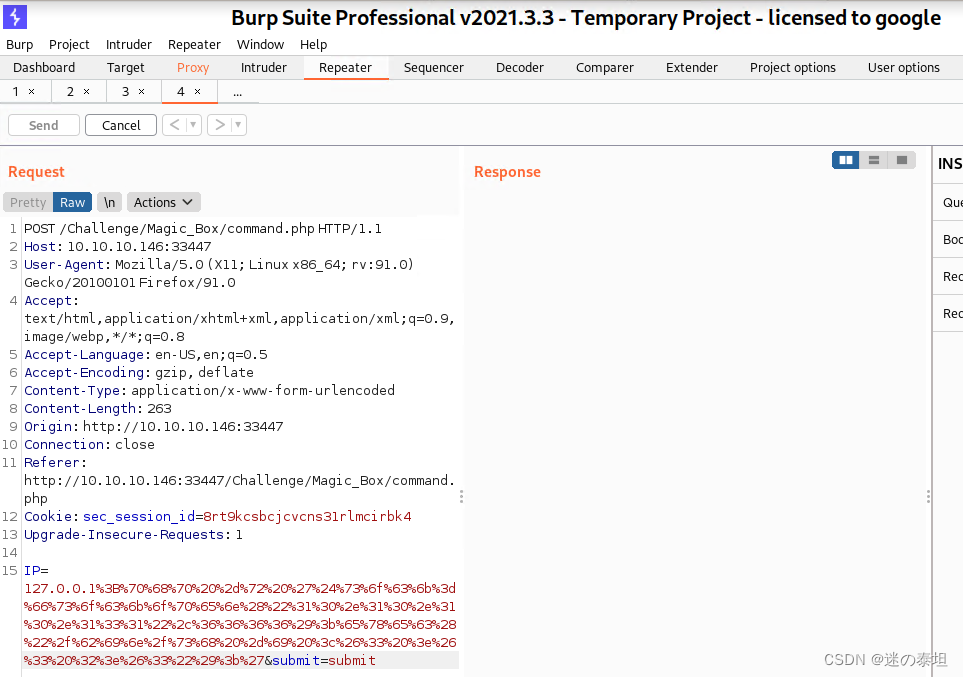Screen dimensions: 963x677
Task: Open the Repeater menu in menu bar
Action: click(194, 45)
